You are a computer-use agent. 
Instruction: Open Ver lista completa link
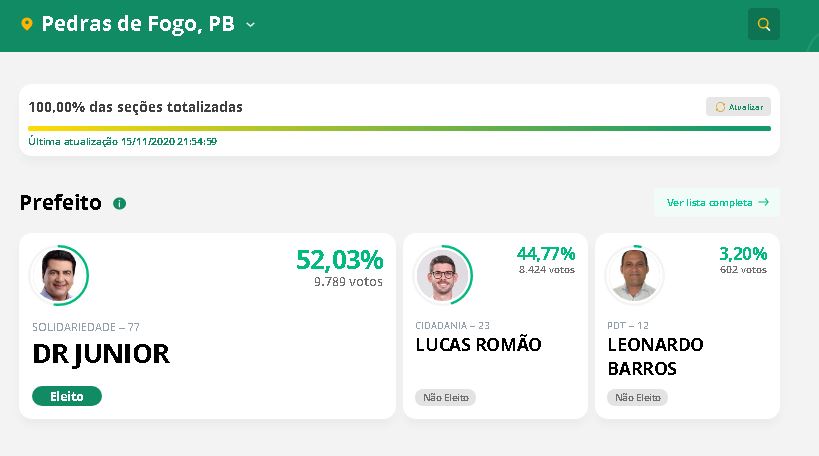[x=709, y=202]
